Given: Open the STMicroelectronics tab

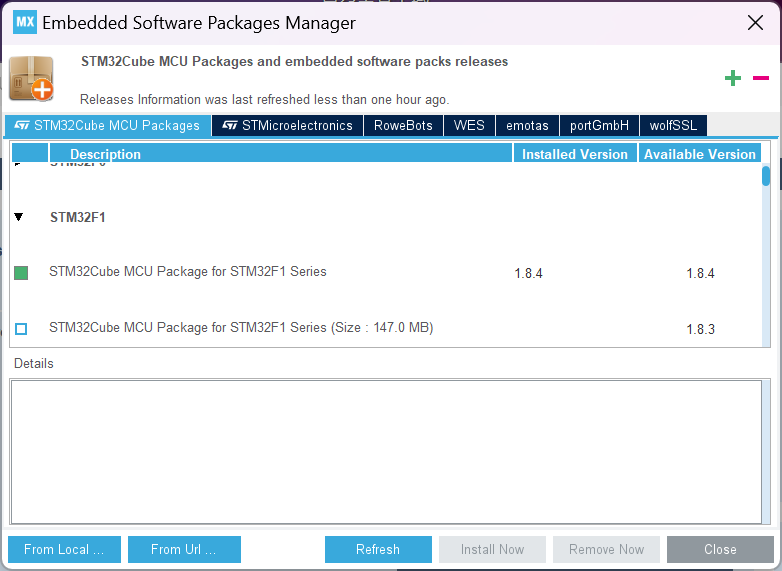Looking at the screenshot, I should pyautogui.click(x=287, y=125).
